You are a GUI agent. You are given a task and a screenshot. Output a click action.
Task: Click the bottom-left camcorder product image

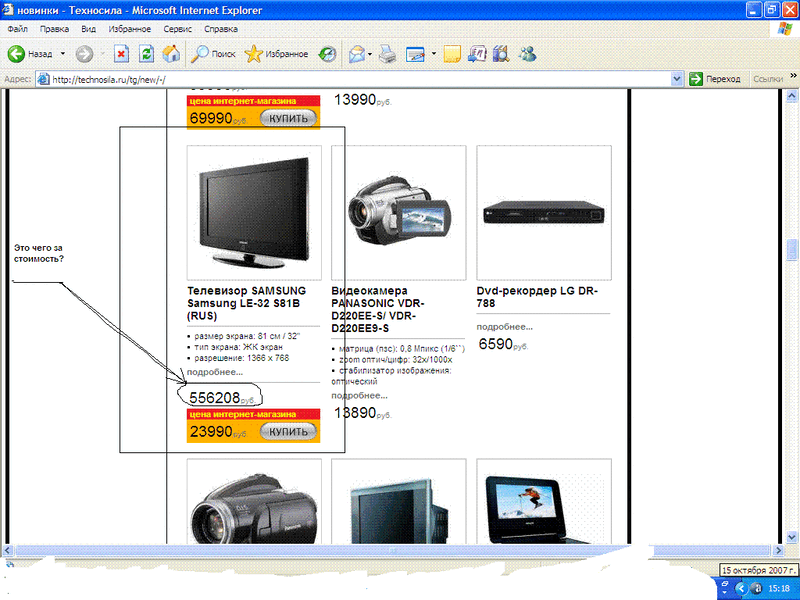(254, 502)
